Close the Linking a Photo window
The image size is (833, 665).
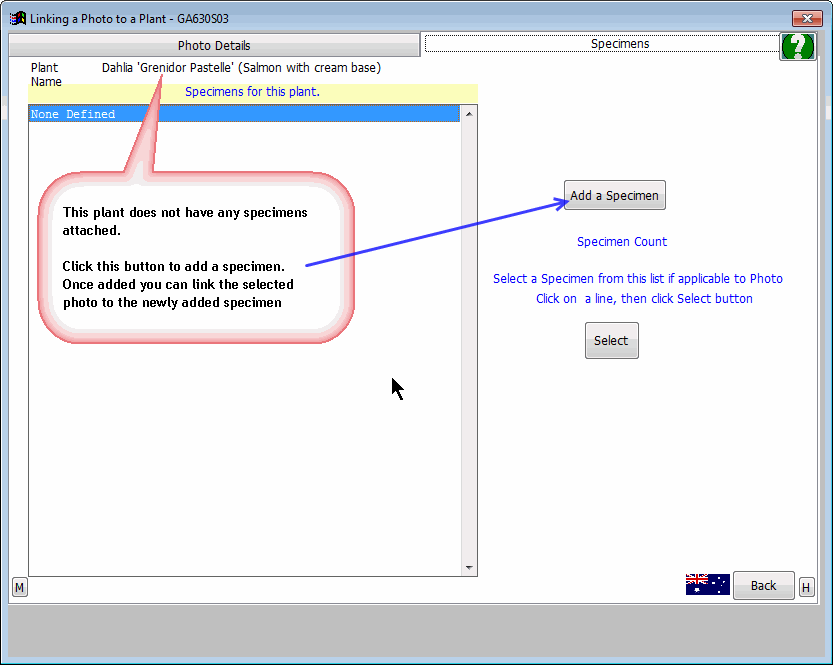(x=807, y=19)
